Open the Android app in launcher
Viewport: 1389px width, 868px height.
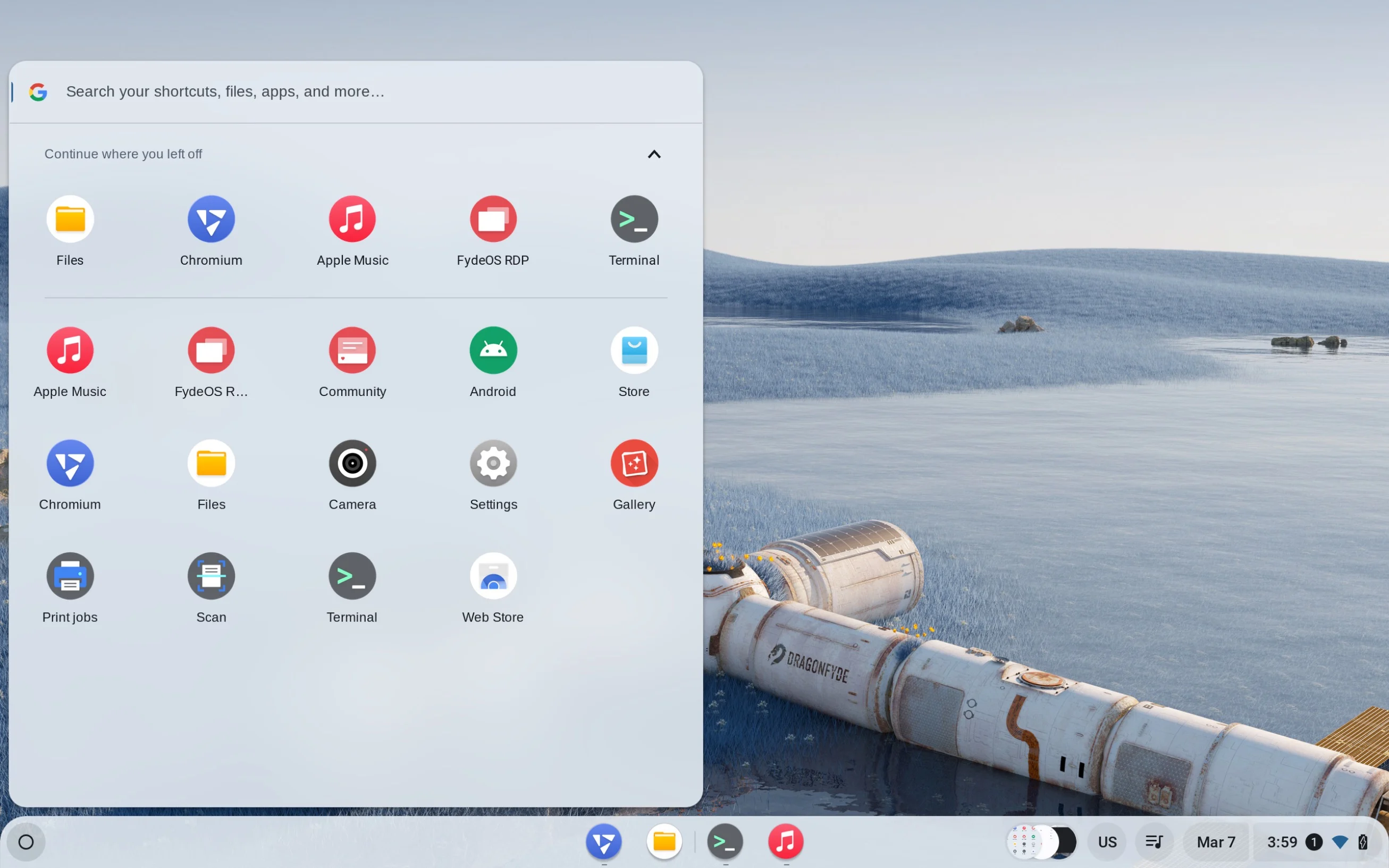(493, 350)
